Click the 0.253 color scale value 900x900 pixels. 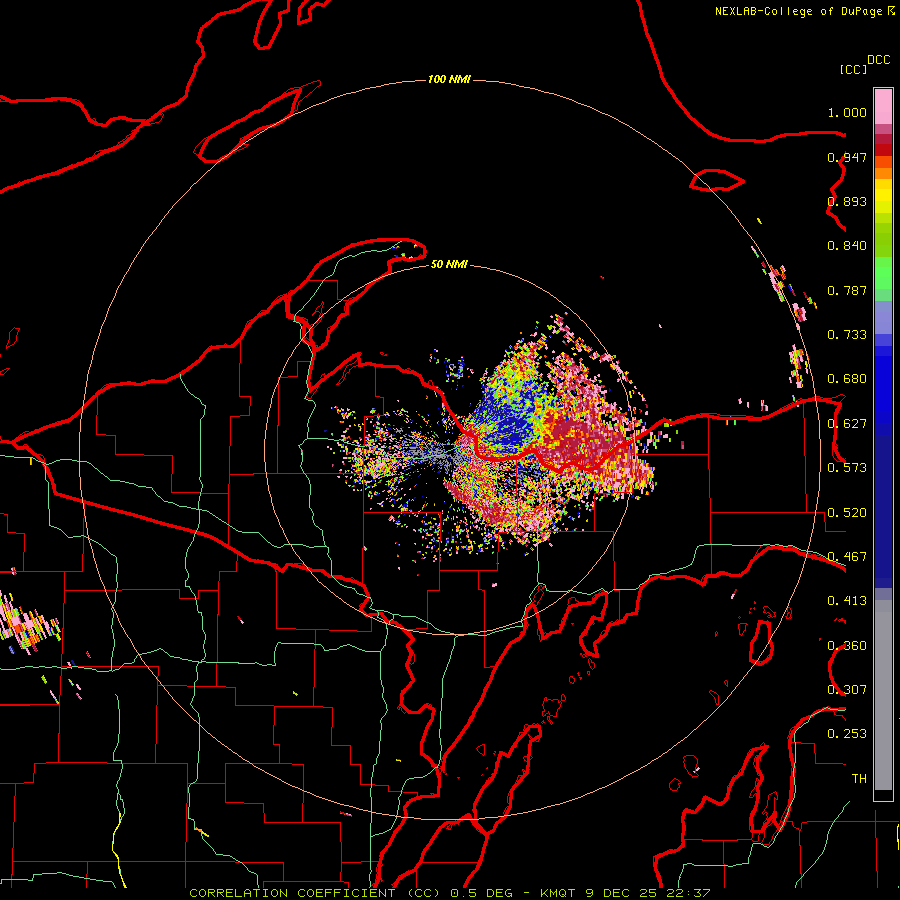(x=847, y=734)
